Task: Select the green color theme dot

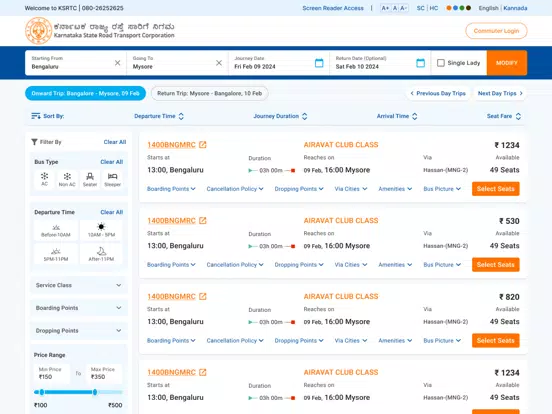Action: pyautogui.click(x=462, y=8)
